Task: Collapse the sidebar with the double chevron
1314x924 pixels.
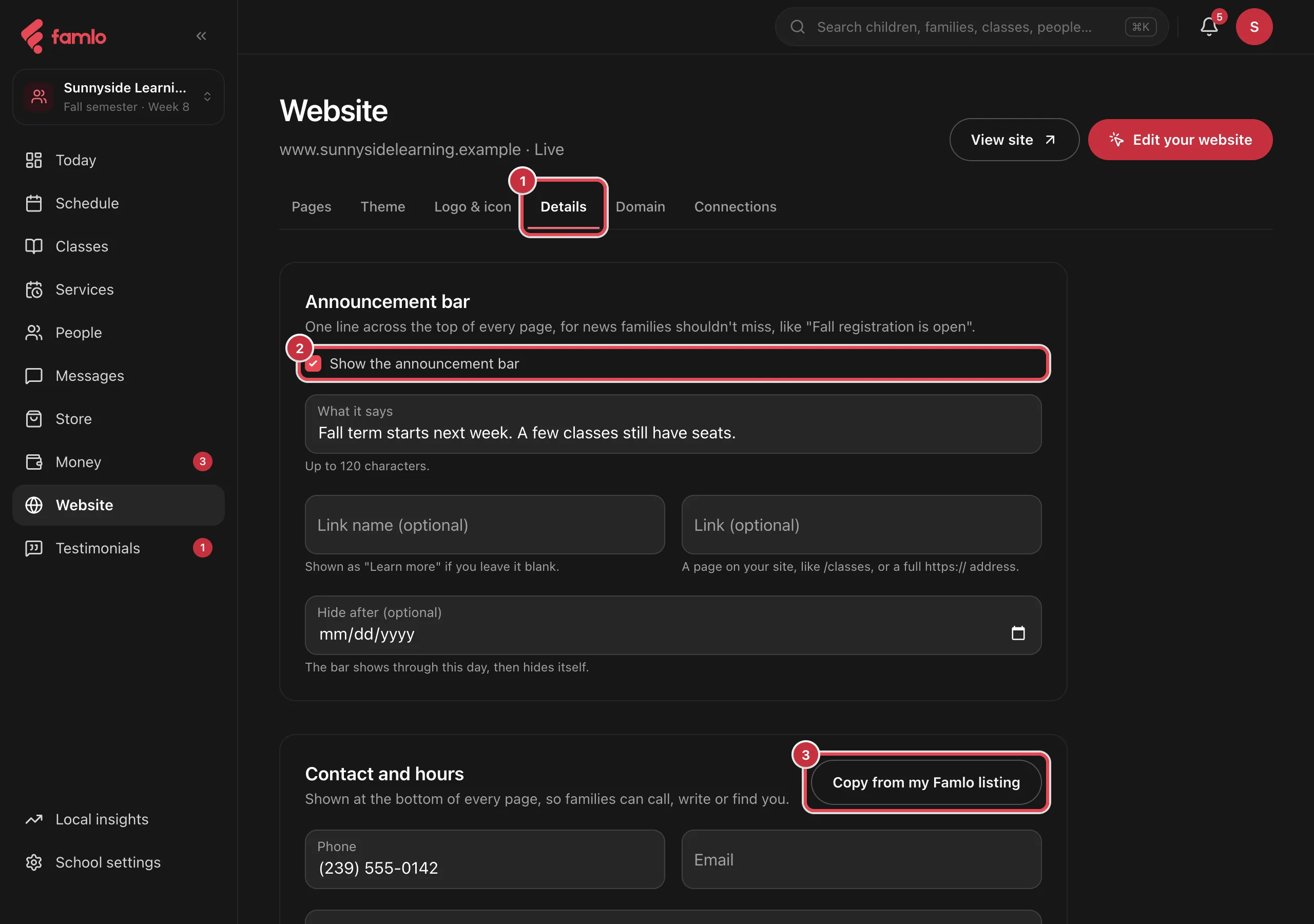Action: (x=201, y=36)
